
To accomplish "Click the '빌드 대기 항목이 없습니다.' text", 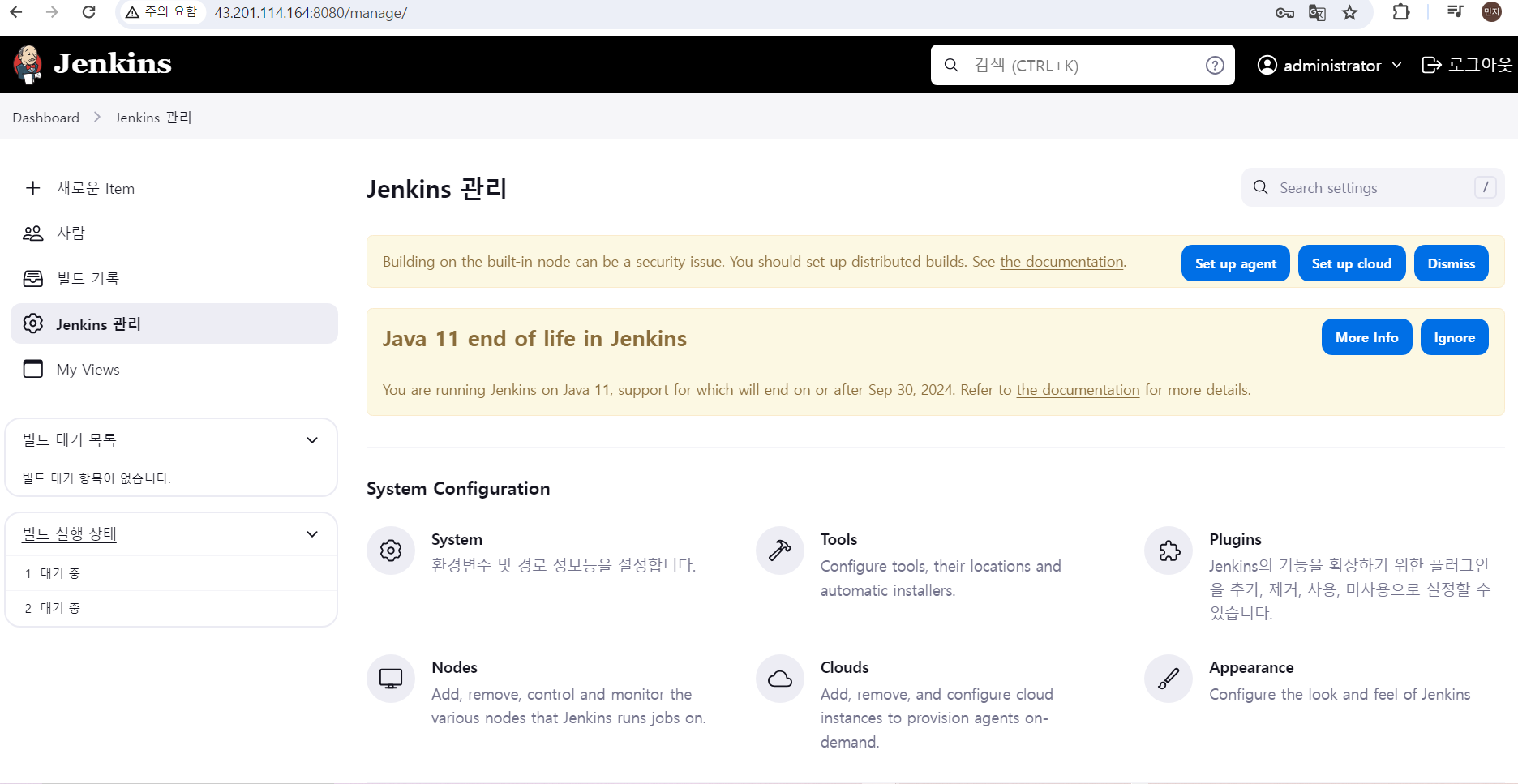I will coord(96,478).
